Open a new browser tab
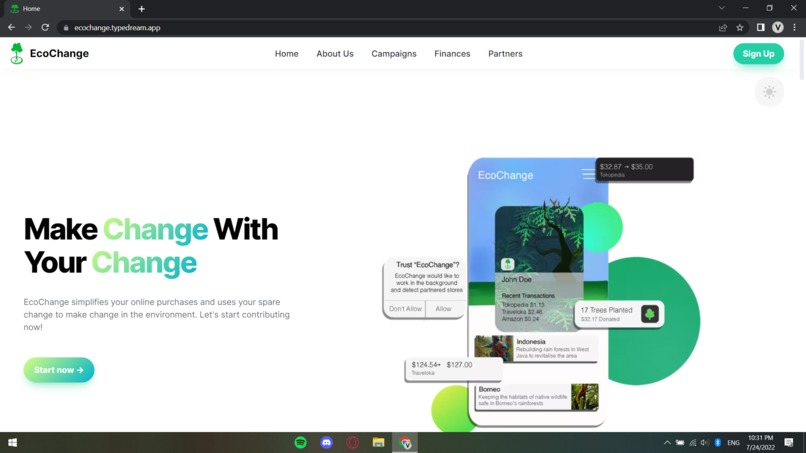806x453 pixels. pyautogui.click(x=141, y=9)
